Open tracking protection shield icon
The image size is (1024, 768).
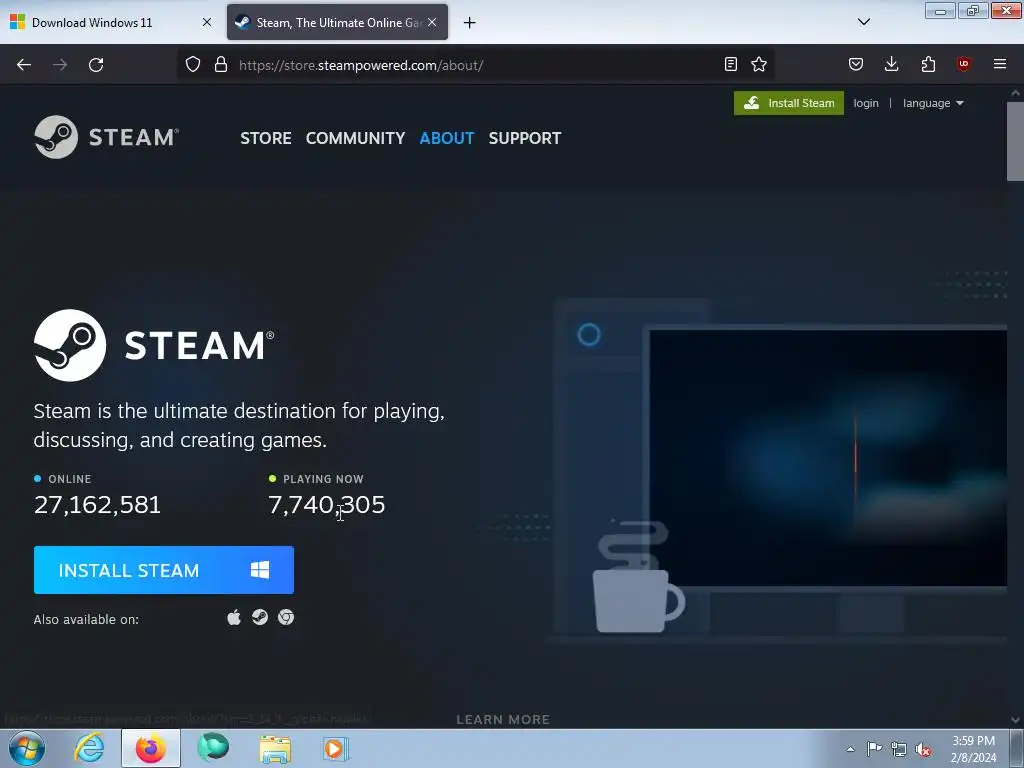click(x=193, y=64)
